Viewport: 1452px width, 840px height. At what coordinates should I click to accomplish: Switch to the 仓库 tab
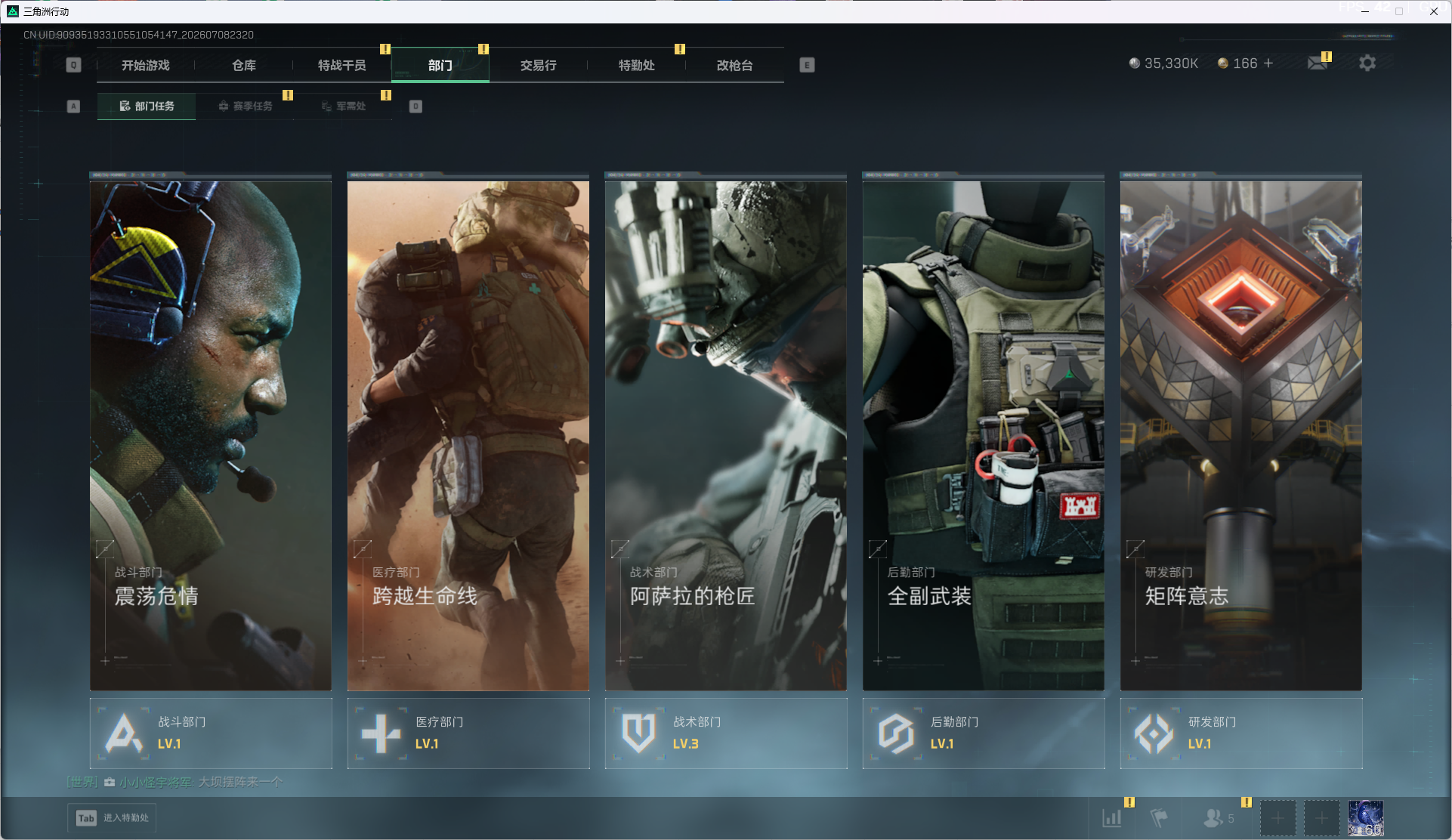(x=244, y=65)
